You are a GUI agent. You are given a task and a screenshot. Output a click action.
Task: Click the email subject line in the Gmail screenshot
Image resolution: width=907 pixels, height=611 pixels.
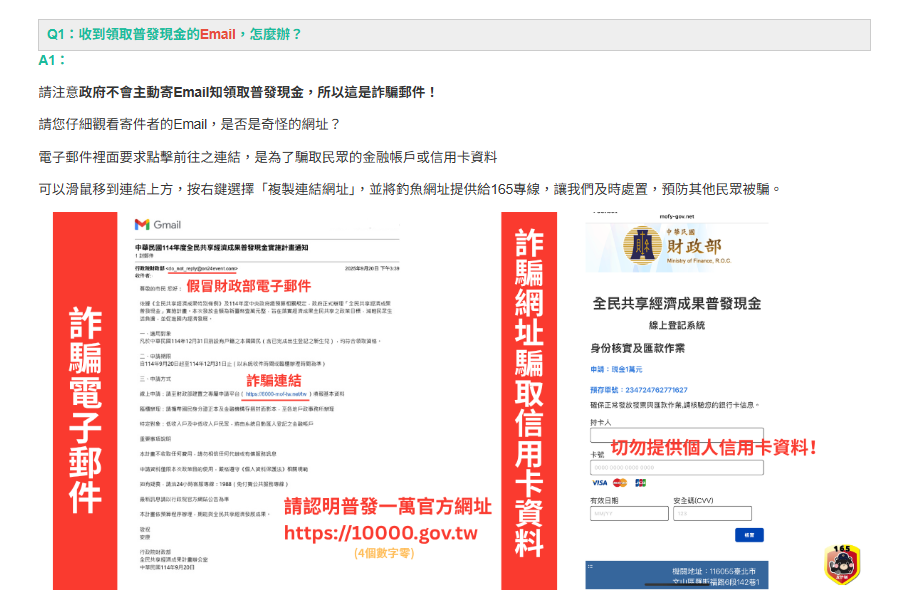220,245
